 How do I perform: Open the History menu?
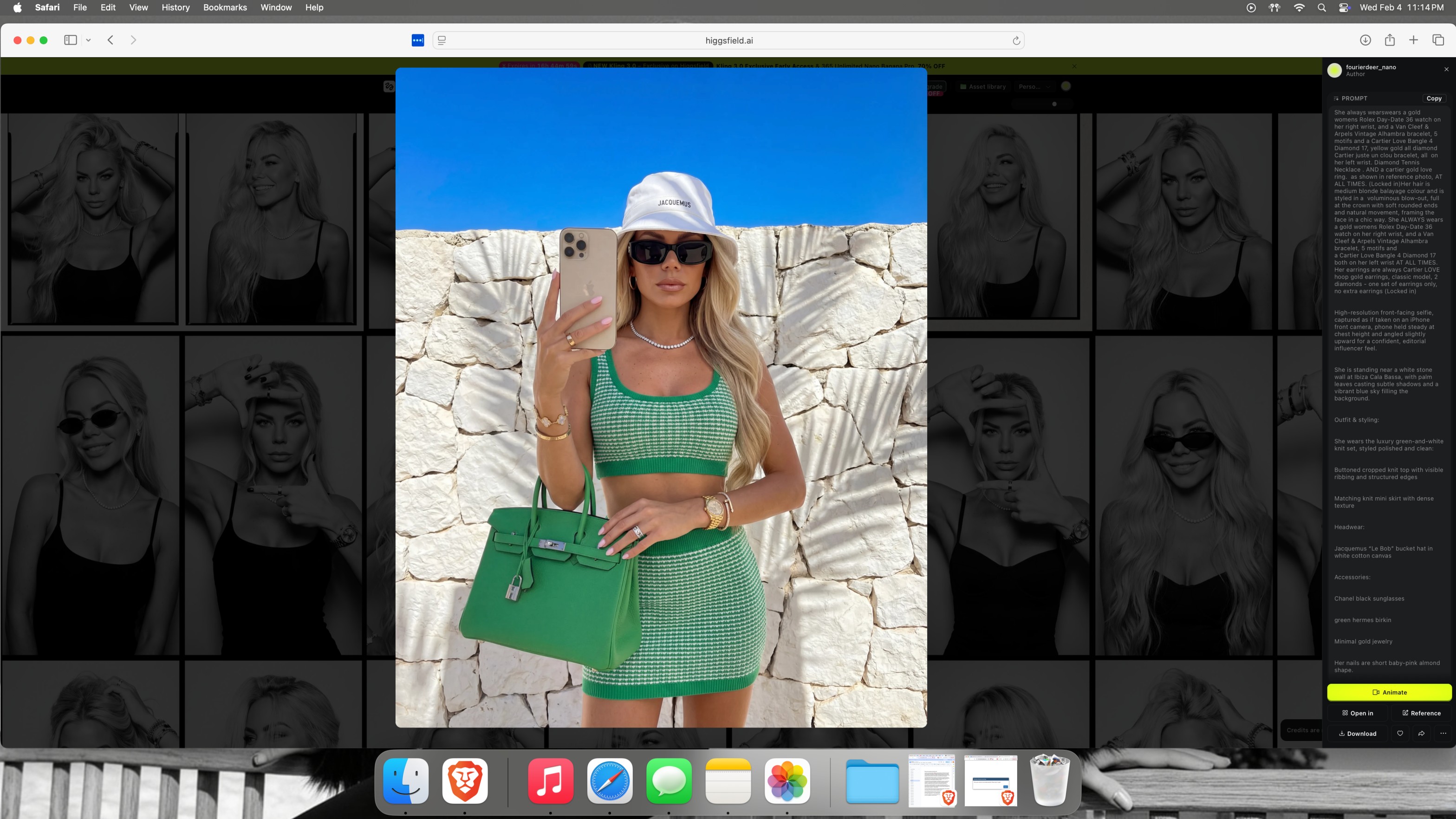pyautogui.click(x=175, y=7)
